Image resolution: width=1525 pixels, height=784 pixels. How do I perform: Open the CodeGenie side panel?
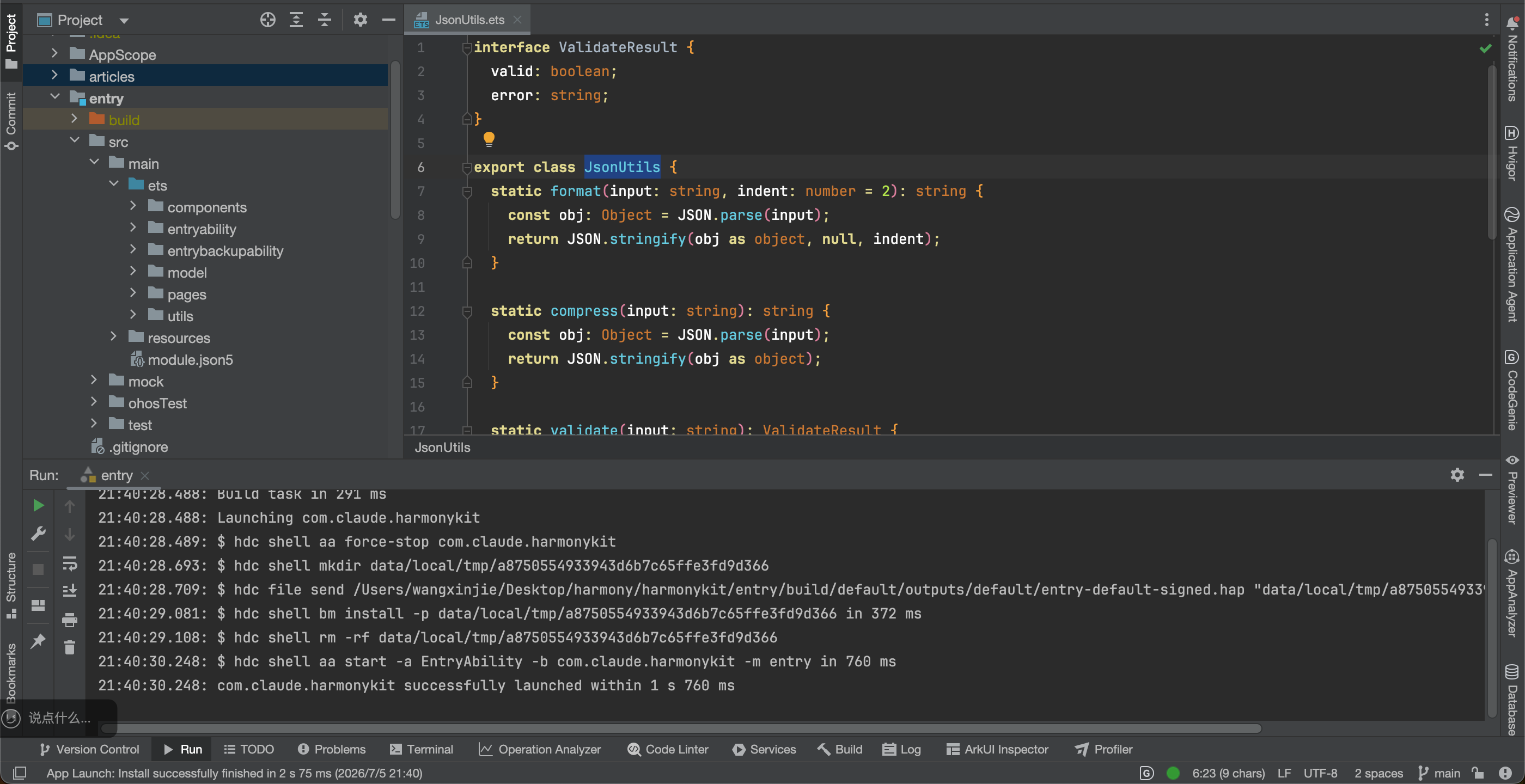[1512, 389]
